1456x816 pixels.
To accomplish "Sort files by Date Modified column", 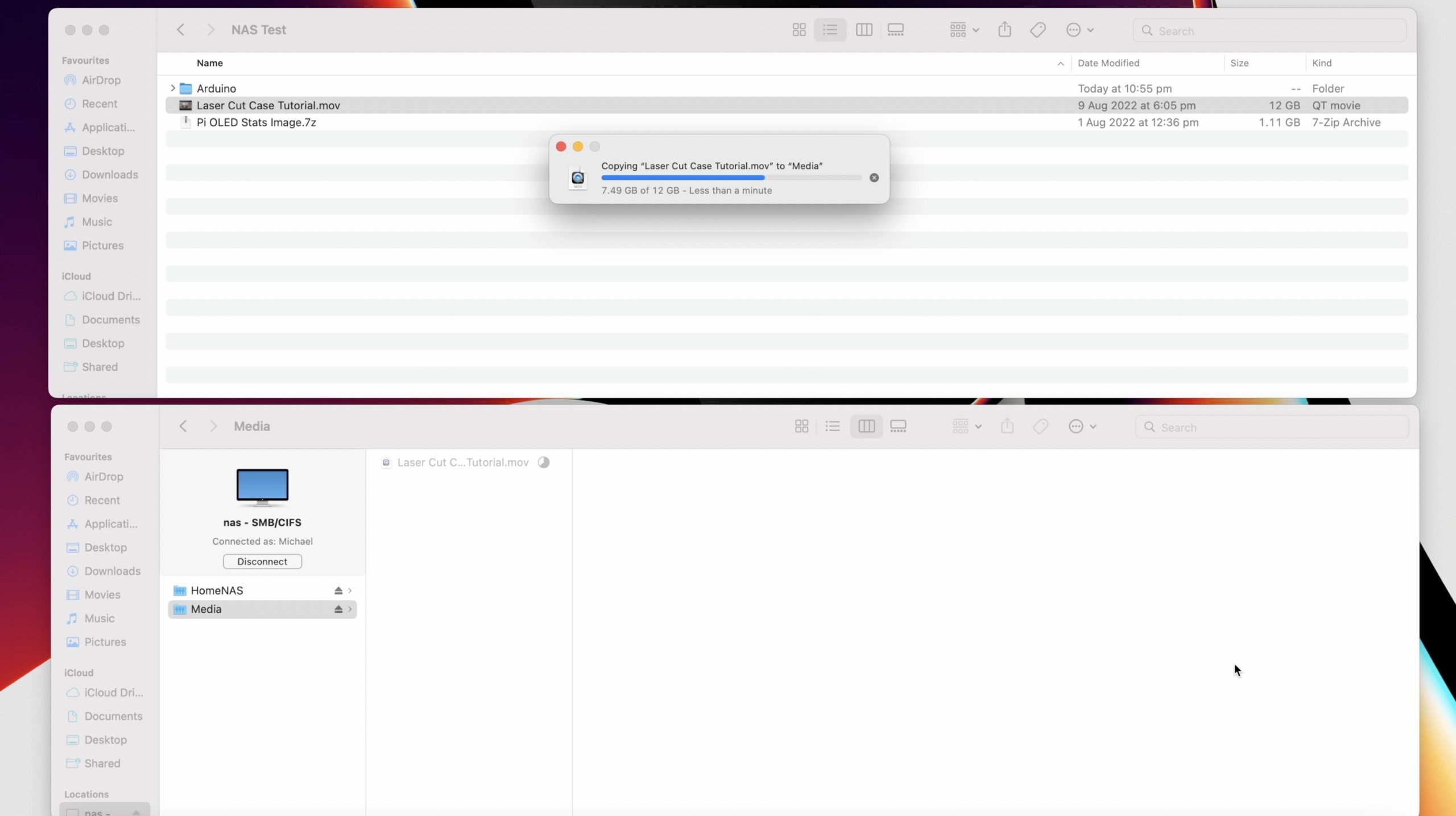I will click(x=1108, y=63).
